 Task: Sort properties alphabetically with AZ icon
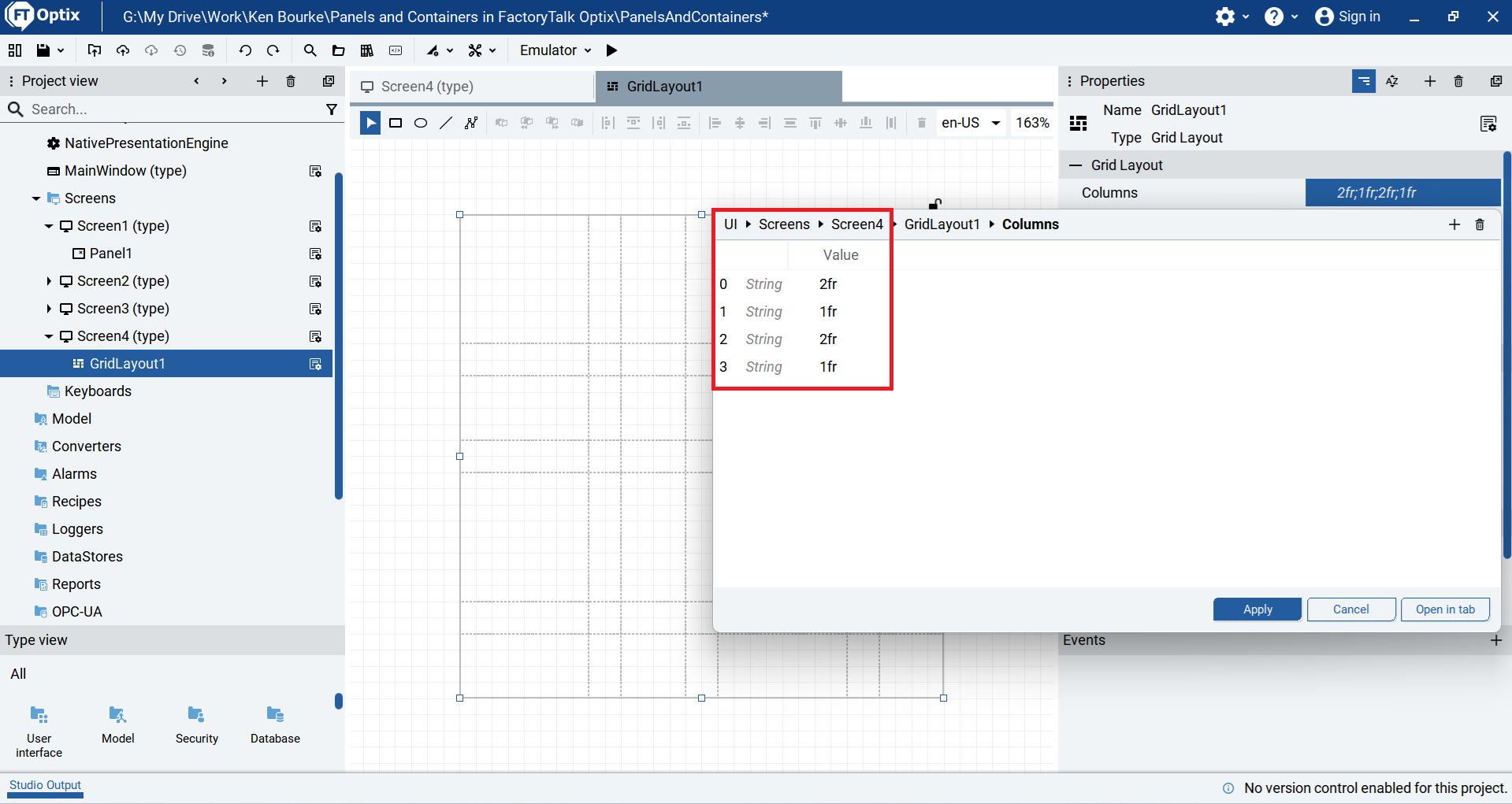pos(1392,81)
